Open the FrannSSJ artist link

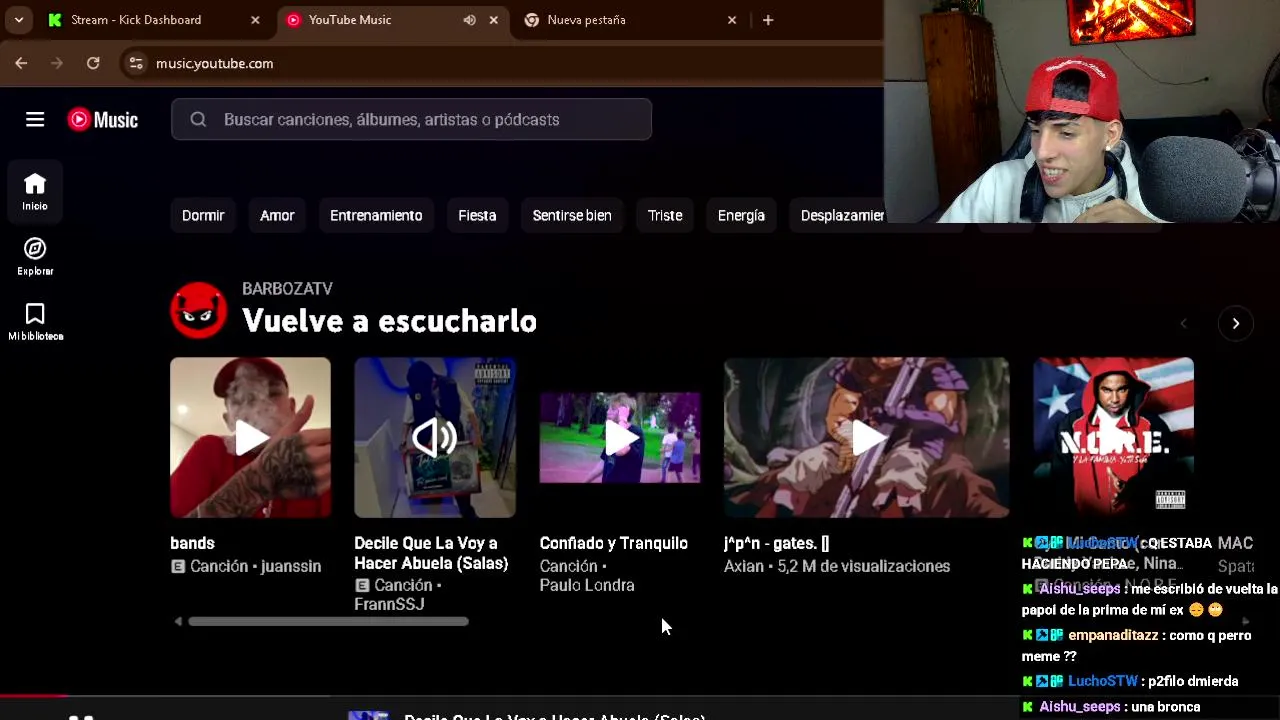(x=389, y=604)
